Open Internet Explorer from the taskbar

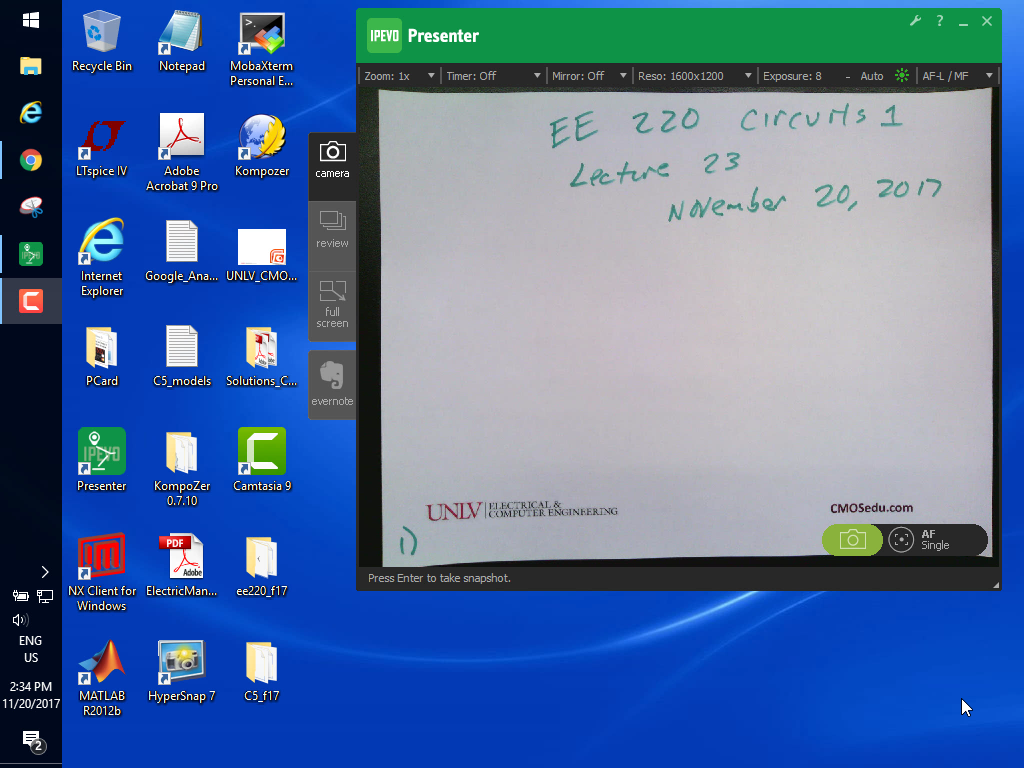31,113
